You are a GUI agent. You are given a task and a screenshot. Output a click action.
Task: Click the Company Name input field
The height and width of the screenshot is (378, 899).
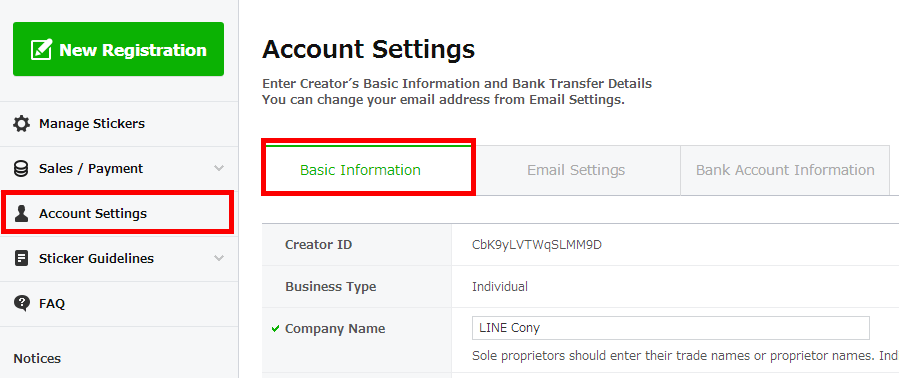(670, 328)
